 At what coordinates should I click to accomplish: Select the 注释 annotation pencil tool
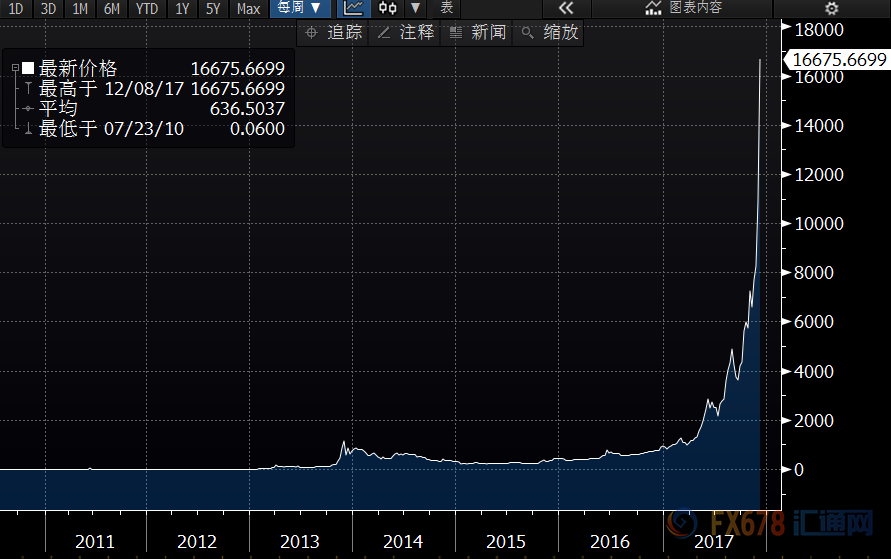pyautogui.click(x=406, y=32)
